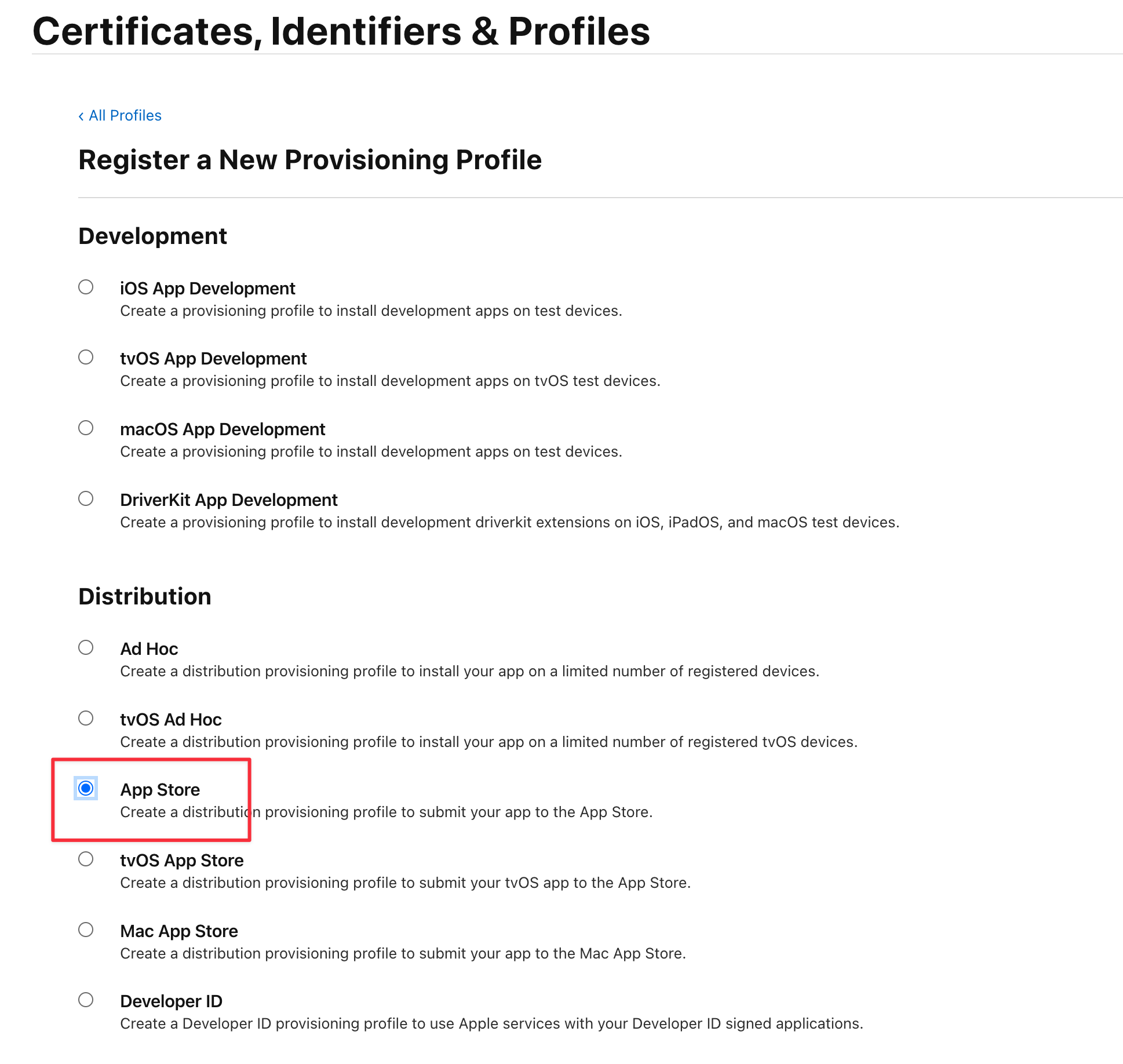The height and width of the screenshot is (1064, 1123).
Task: Click the Mac App Store label
Action: [x=179, y=931]
